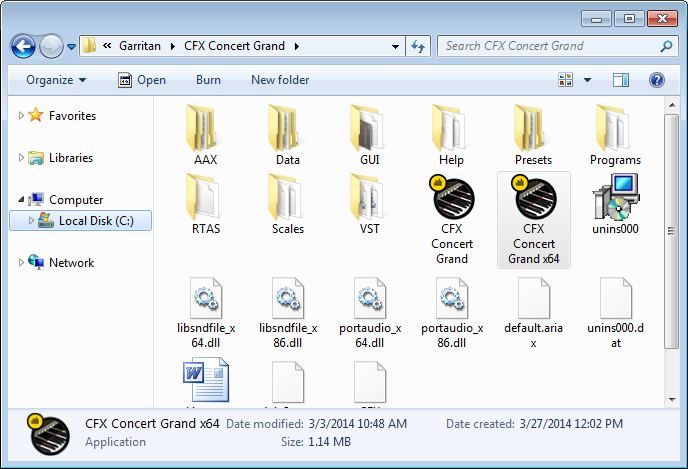Select the RTAS folder
688x469 pixels.
[x=205, y=204]
